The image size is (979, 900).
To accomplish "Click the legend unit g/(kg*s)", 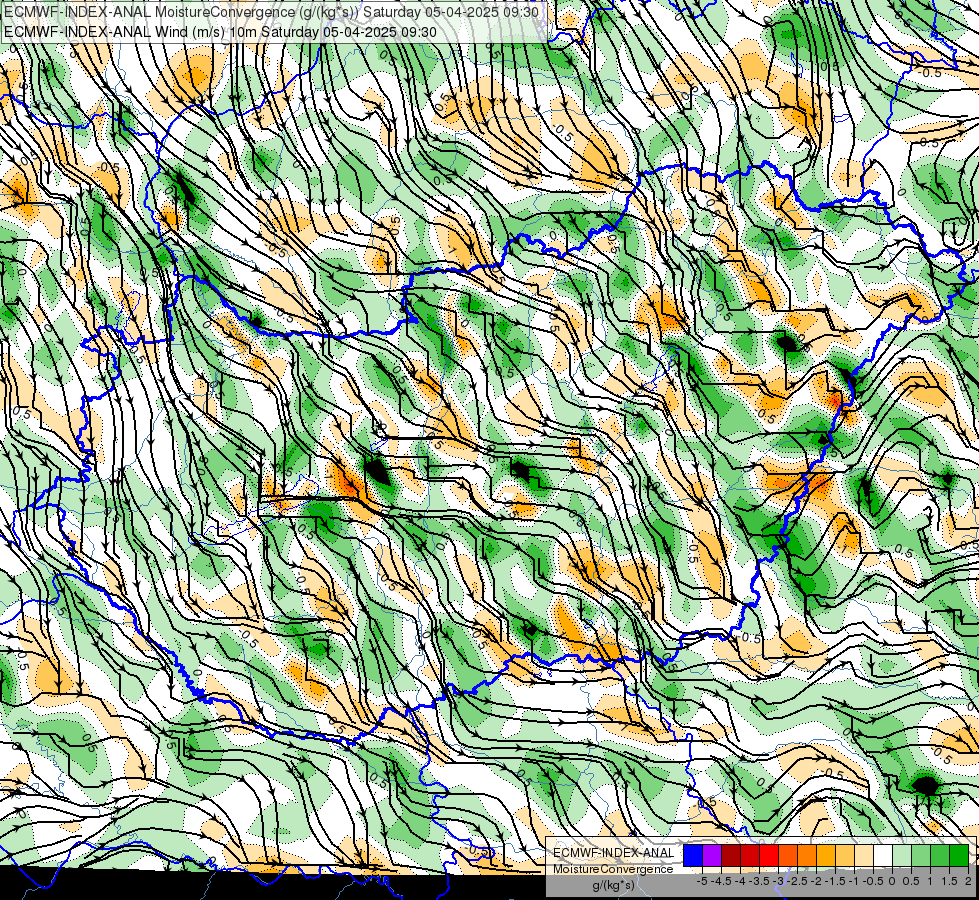I will (613, 886).
